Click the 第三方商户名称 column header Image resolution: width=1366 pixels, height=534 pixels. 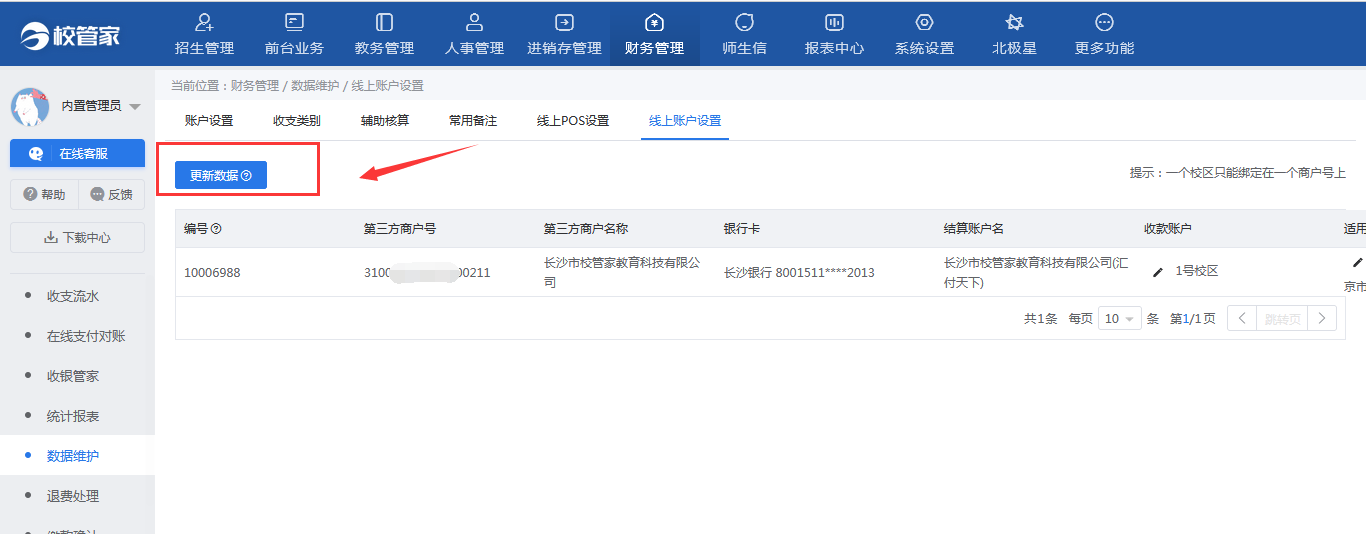(x=586, y=229)
